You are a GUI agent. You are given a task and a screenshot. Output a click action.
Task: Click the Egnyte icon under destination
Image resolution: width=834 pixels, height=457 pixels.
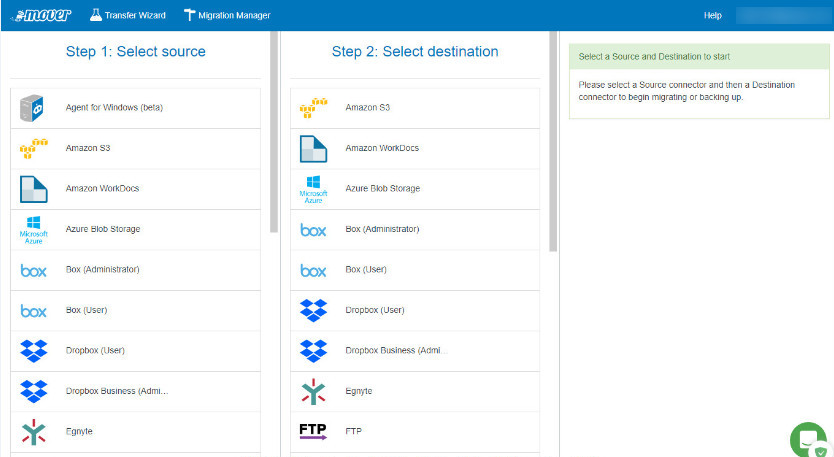click(x=313, y=392)
